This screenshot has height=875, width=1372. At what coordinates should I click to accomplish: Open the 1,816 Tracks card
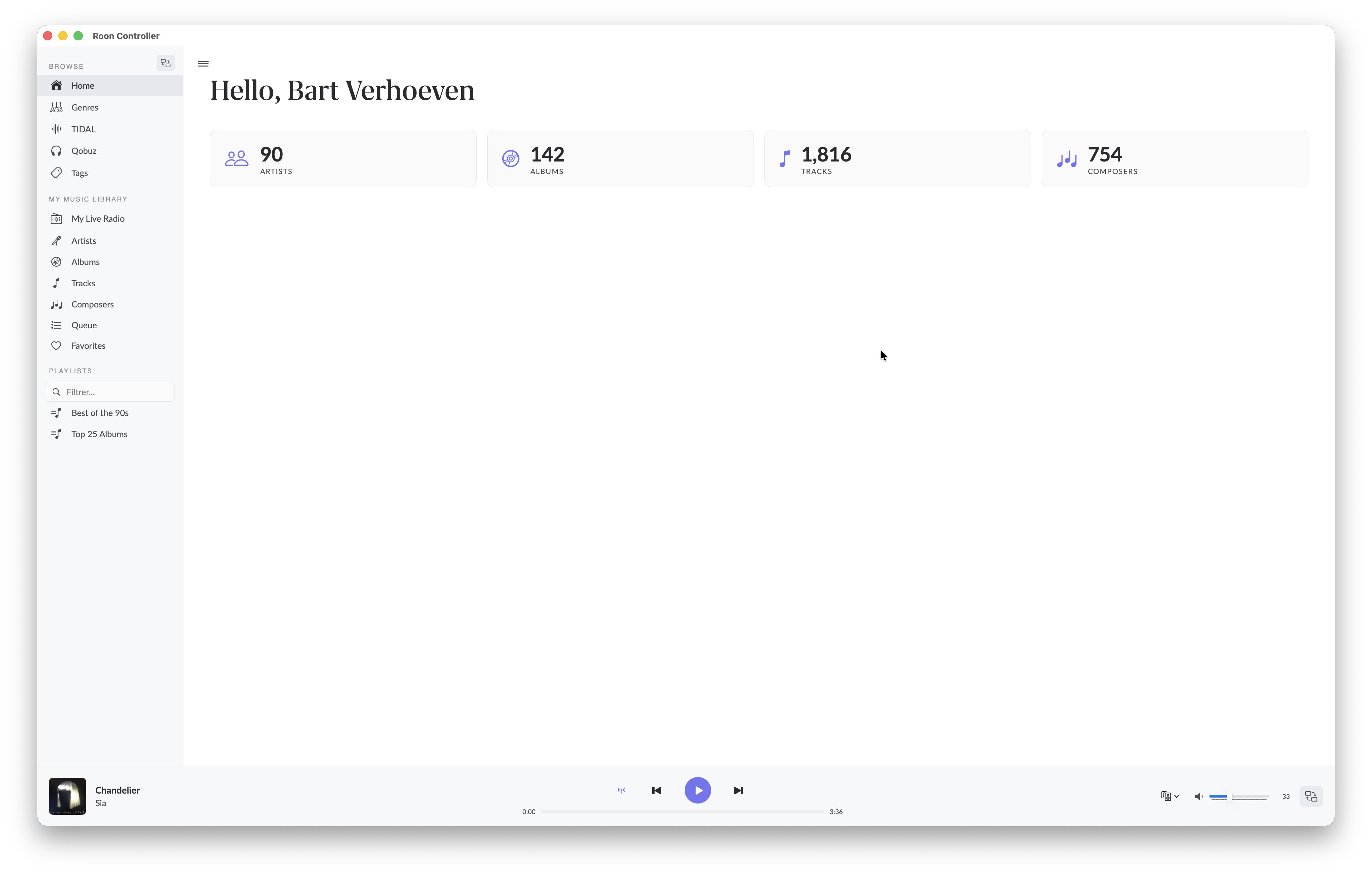pyautogui.click(x=897, y=159)
